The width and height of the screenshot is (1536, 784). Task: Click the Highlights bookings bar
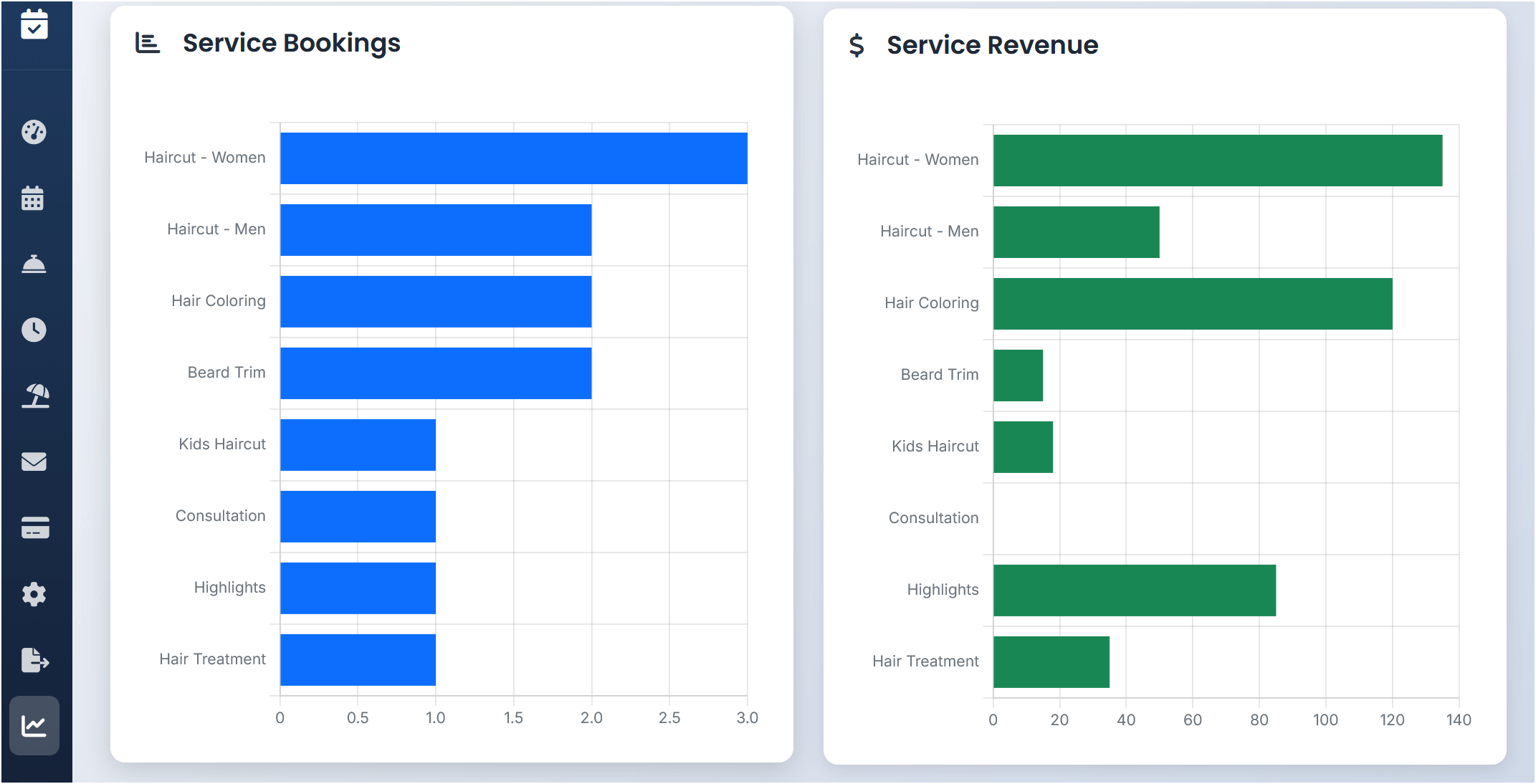point(358,588)
